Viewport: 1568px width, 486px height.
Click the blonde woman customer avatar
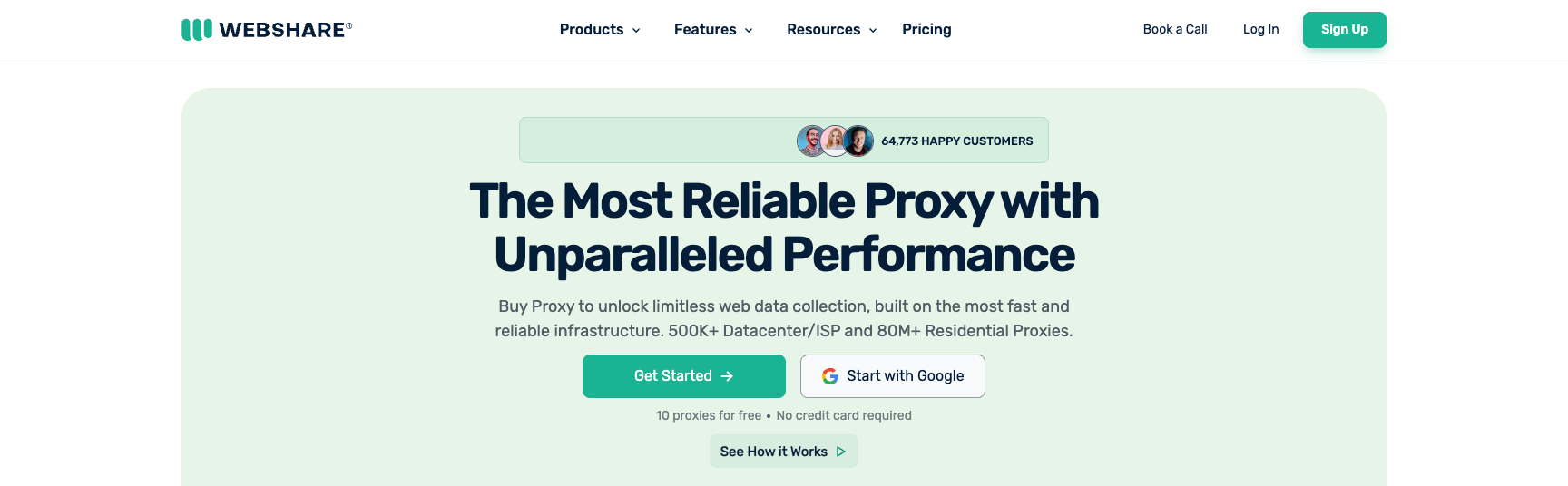[x=835, y=141]
